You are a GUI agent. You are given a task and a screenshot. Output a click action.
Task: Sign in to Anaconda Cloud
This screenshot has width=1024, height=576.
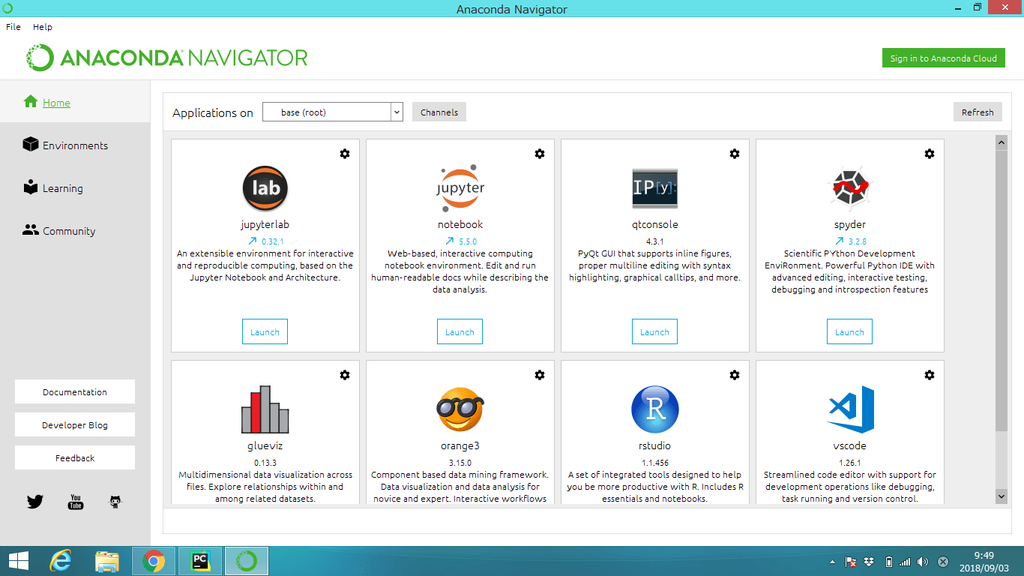(943, 58)
